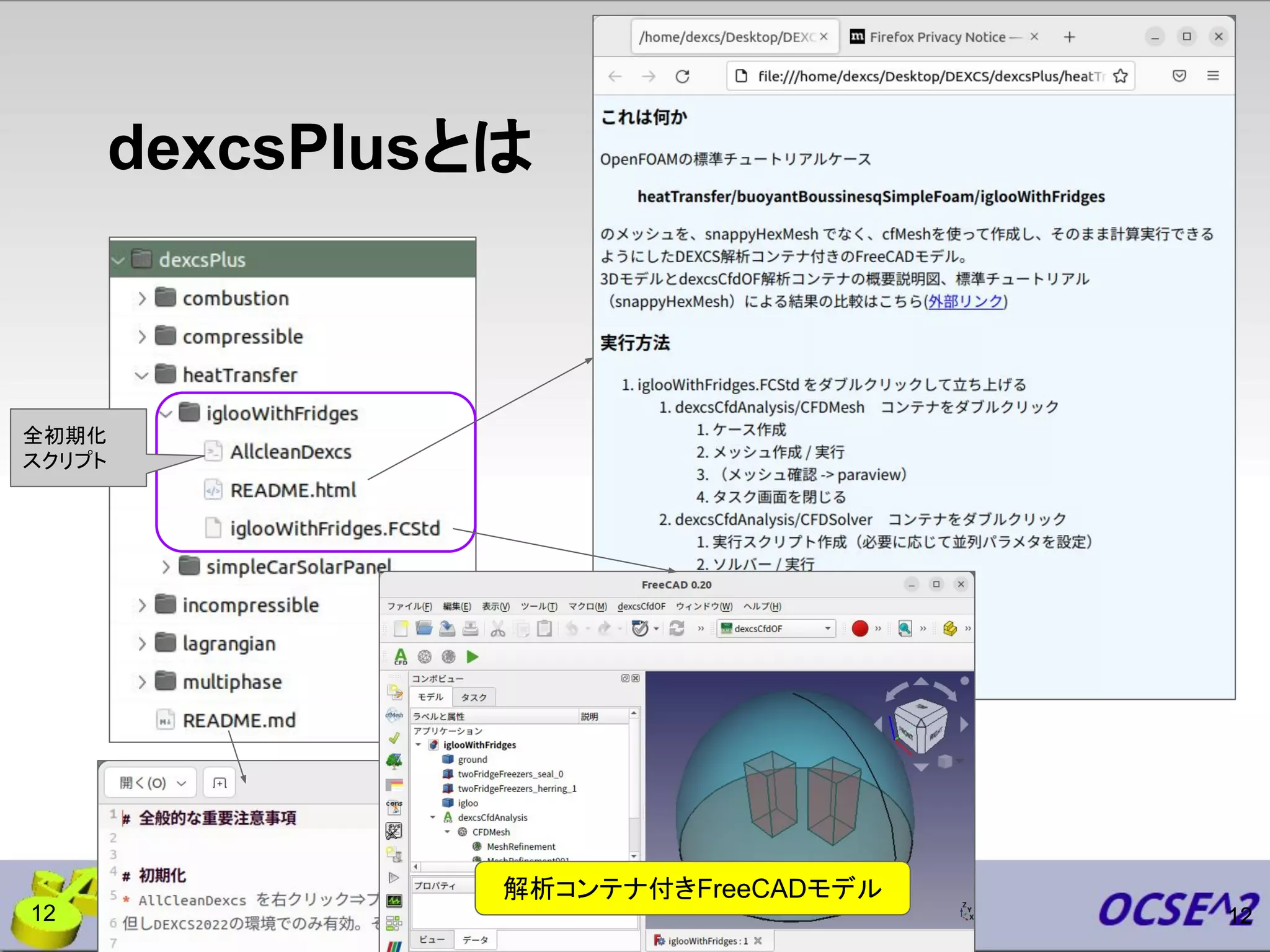Viewport: 1270px width, 952px height.
Task: Collapse the dexcsPlus folder
Action: click(x=118, y=260)
